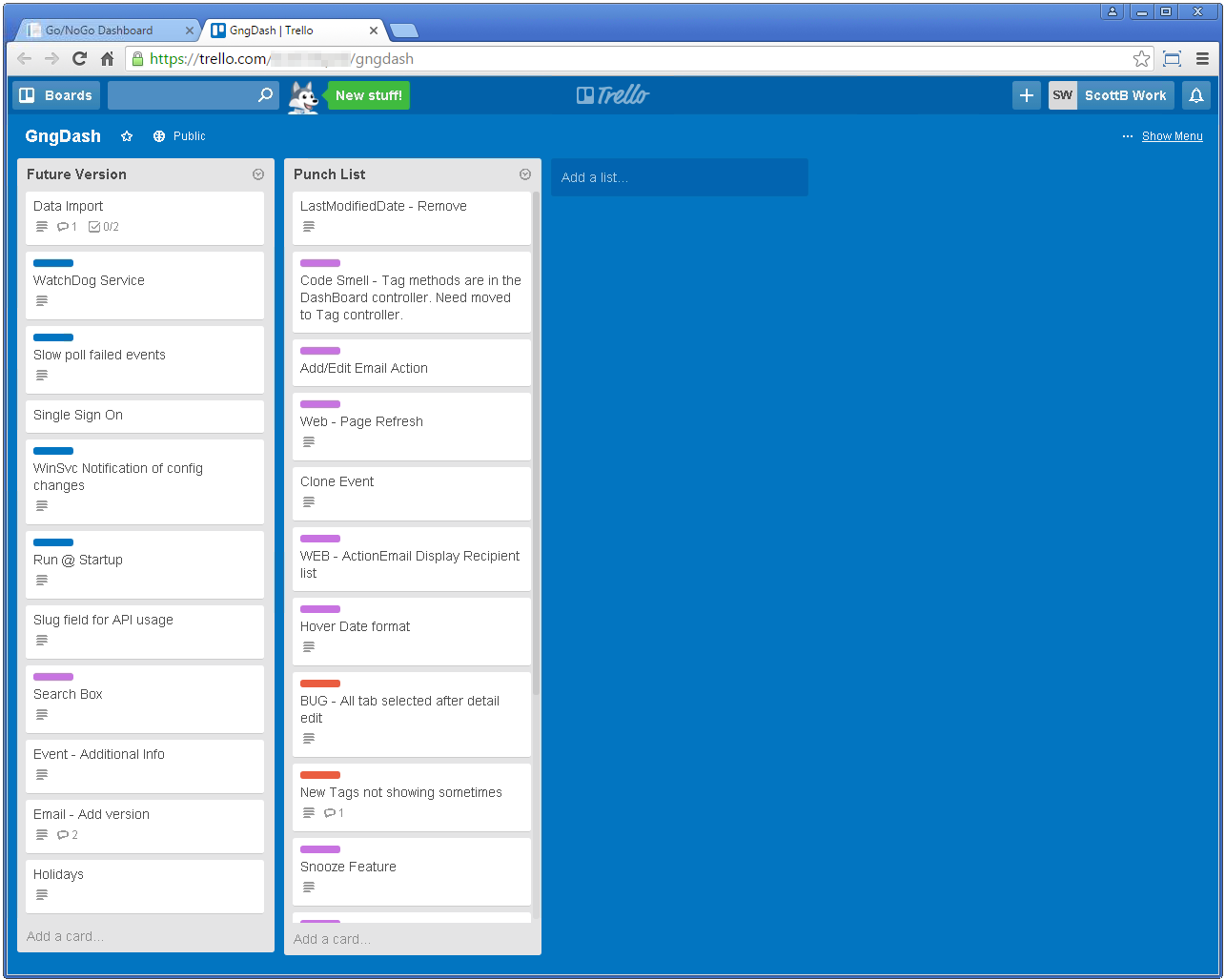The width and height of the screenshot is (1225, 980).
Task: Open the notifications bell
Action: [1196, 95]
